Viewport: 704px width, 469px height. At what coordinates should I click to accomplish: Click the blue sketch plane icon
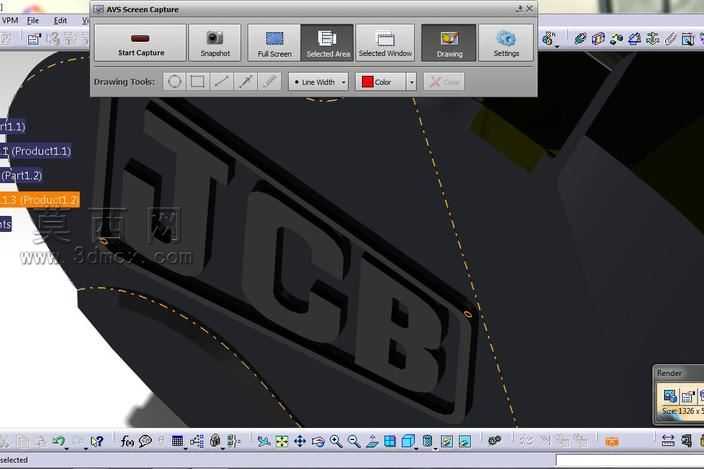click(x=634, y=39)
